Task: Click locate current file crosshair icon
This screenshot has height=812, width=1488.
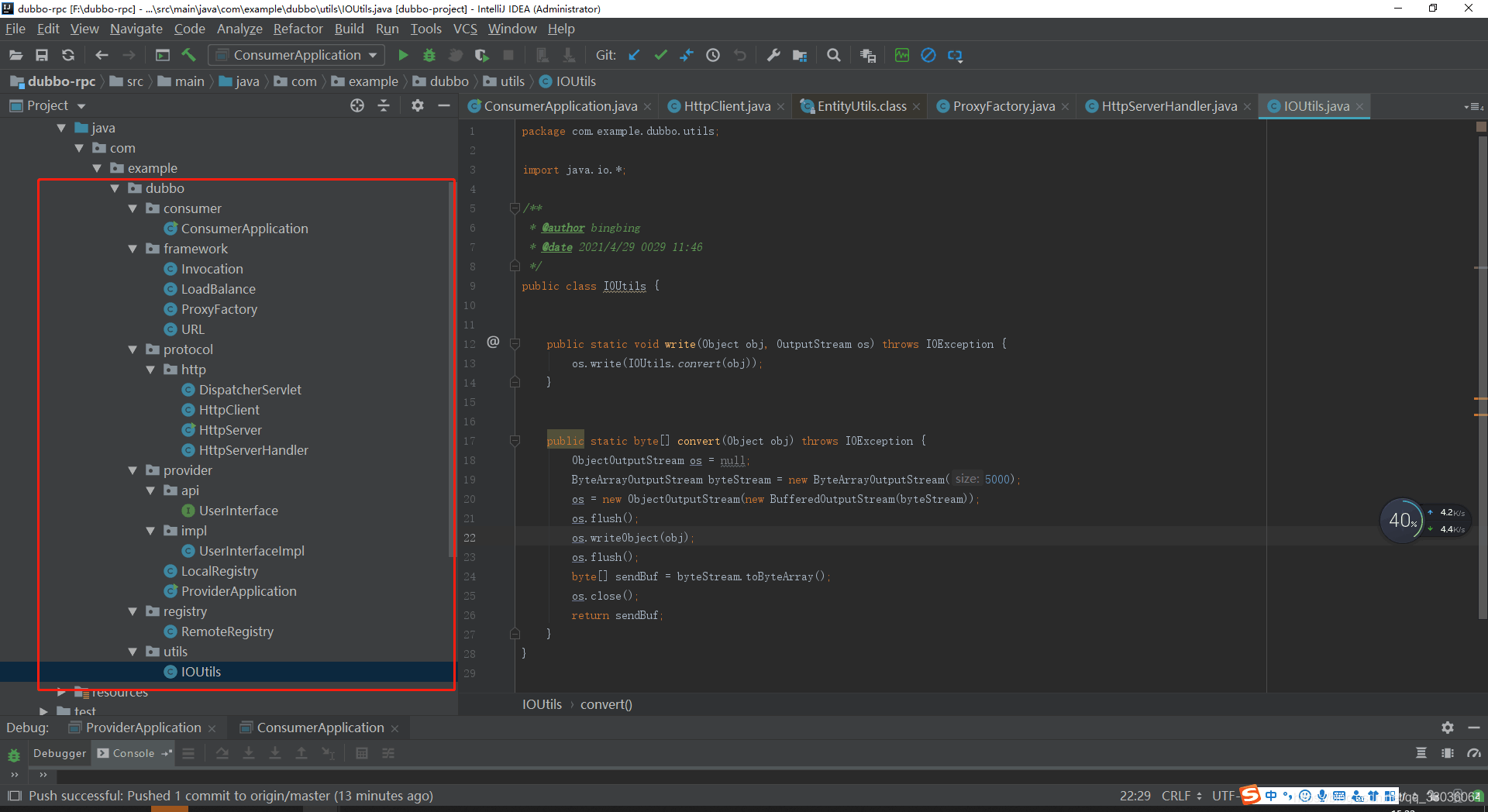Action: pos(357,105)
